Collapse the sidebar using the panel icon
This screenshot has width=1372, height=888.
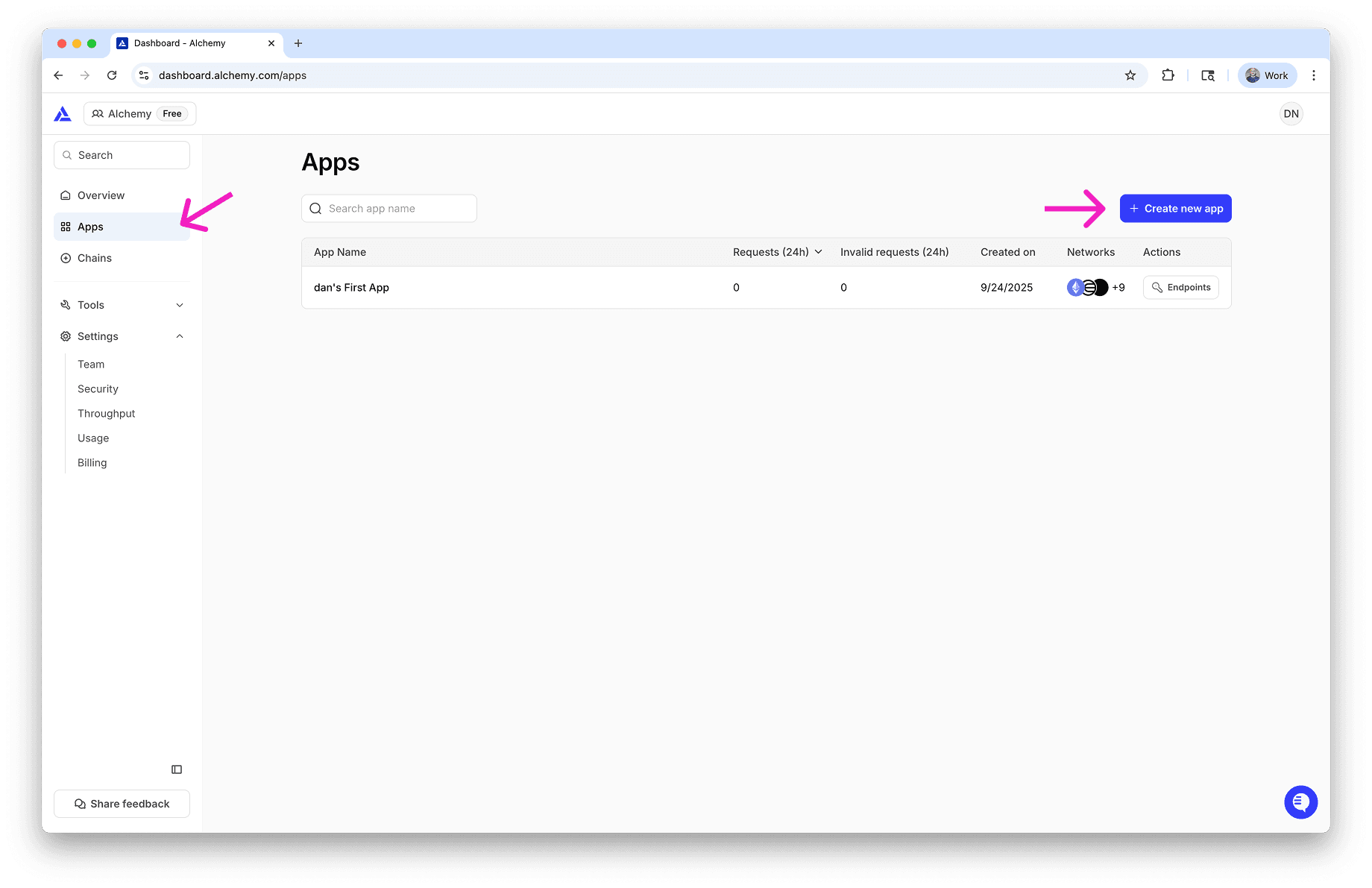(176, 769)
